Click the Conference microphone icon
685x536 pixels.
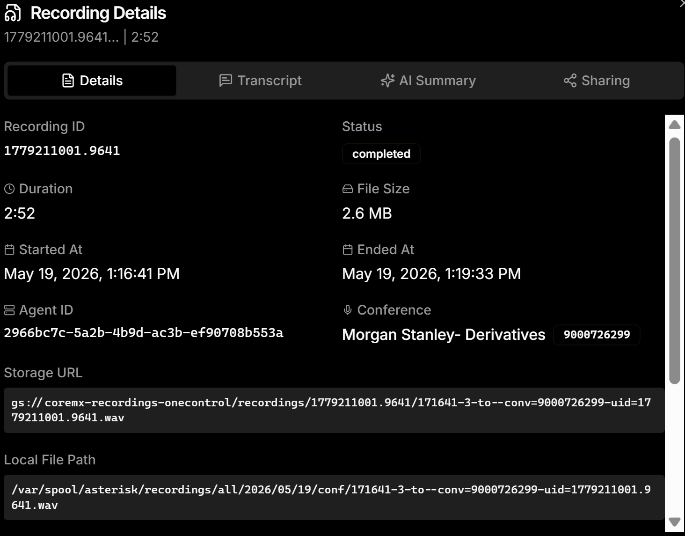click(347, 310)
